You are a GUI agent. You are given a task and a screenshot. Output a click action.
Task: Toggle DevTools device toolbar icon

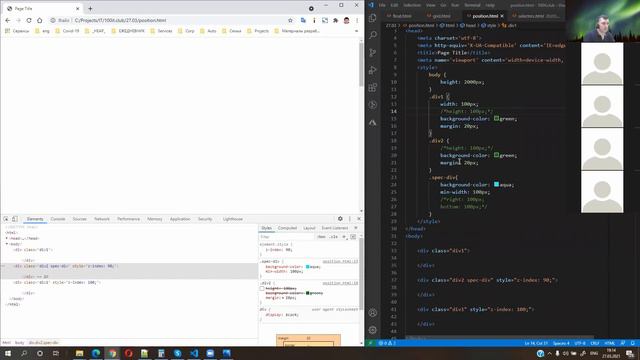[x=15, y=219]
